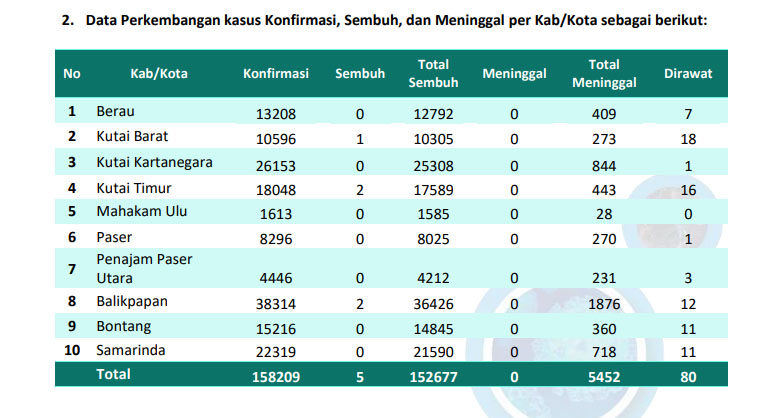This screenshot has height=418, width=757.
Task: Select Paser total deaths 270
Action: pyautogui.click(x=604, y=239)
